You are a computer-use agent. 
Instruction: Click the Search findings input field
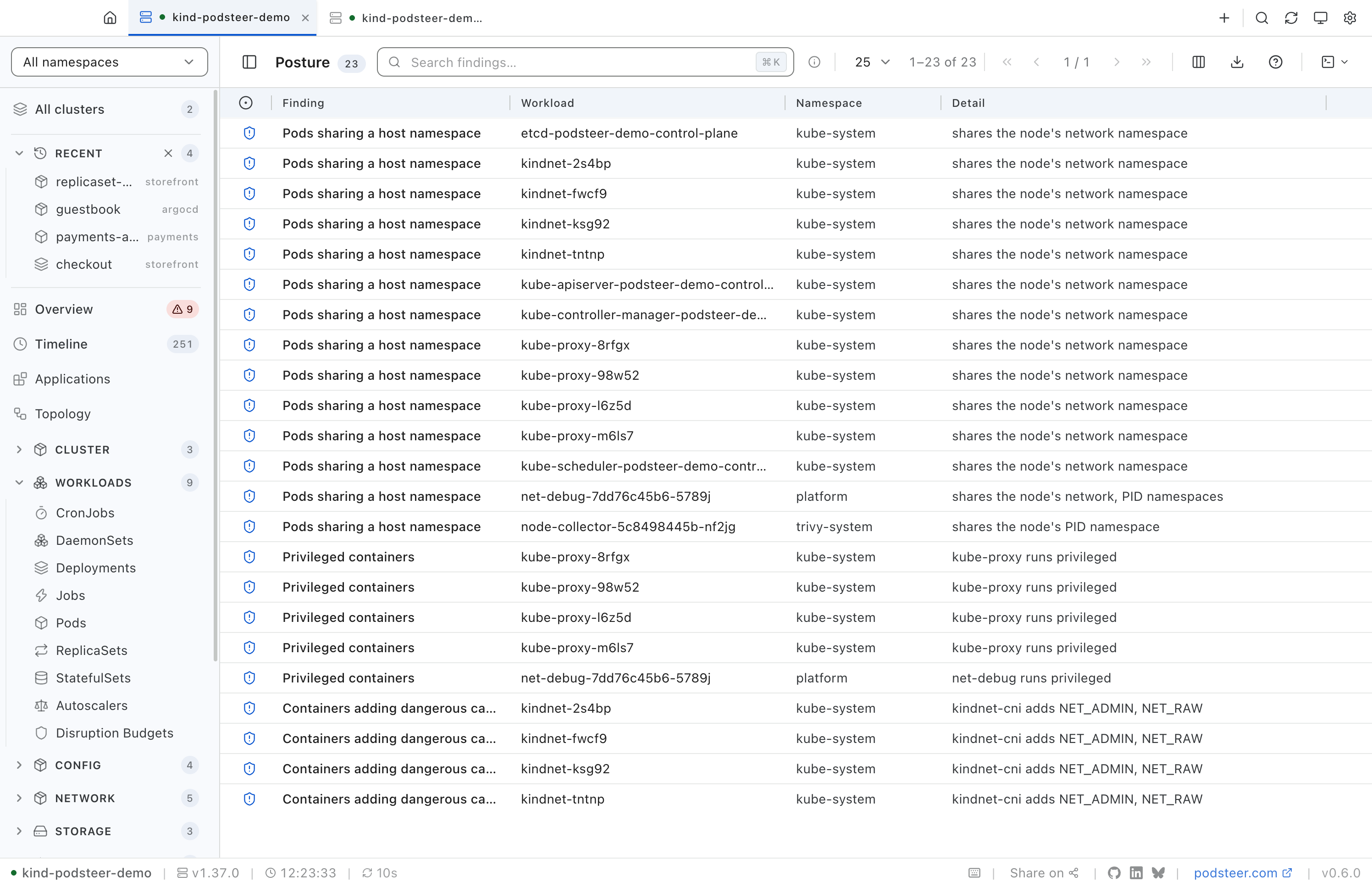tap(585, 62)
